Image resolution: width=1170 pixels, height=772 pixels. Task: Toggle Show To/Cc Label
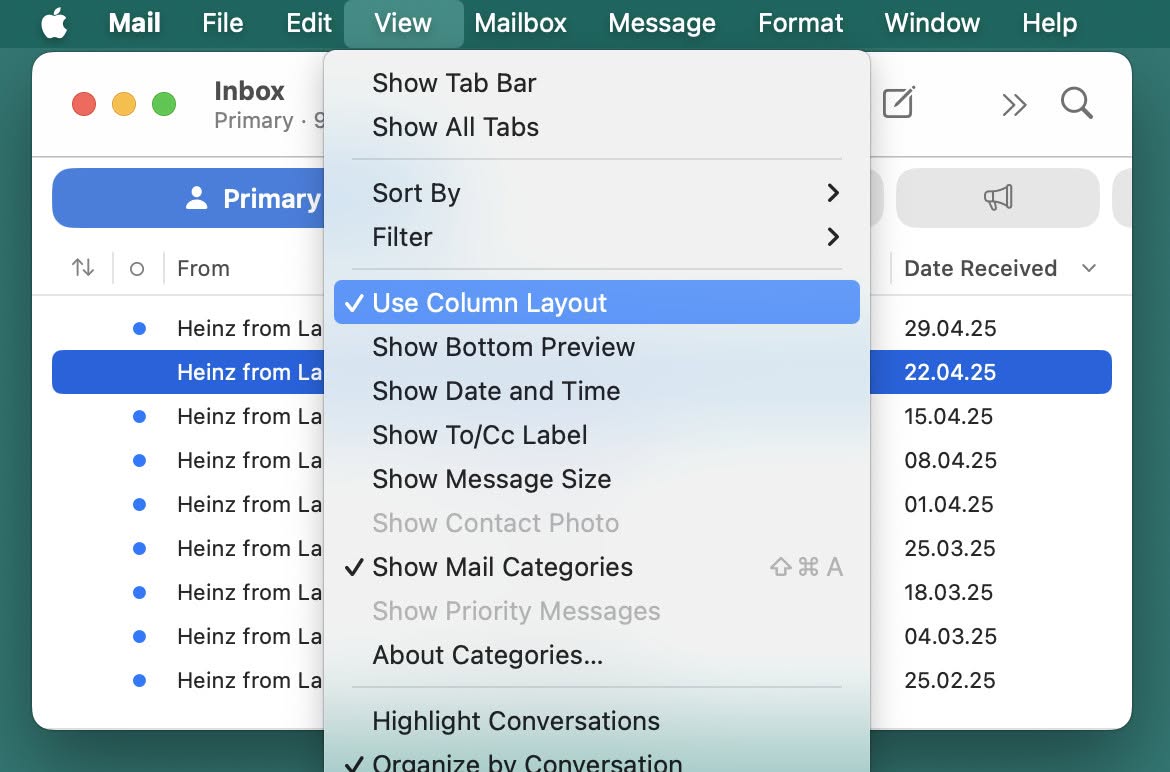[597, 435]
